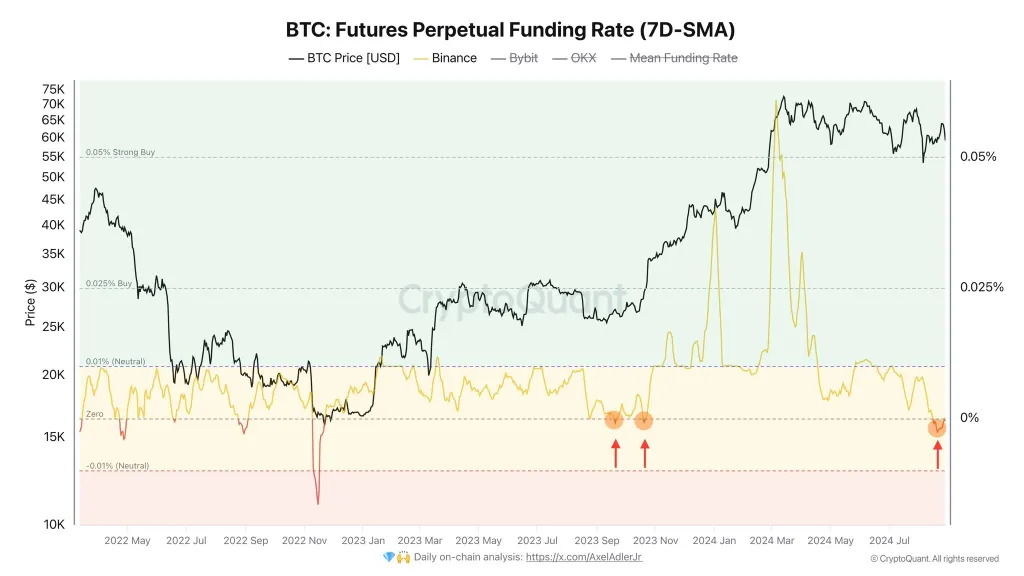Click the orange circle marker after 2024 Jul
The image size is (1024, 576).
pyautogui.click(x=937, y=428)
